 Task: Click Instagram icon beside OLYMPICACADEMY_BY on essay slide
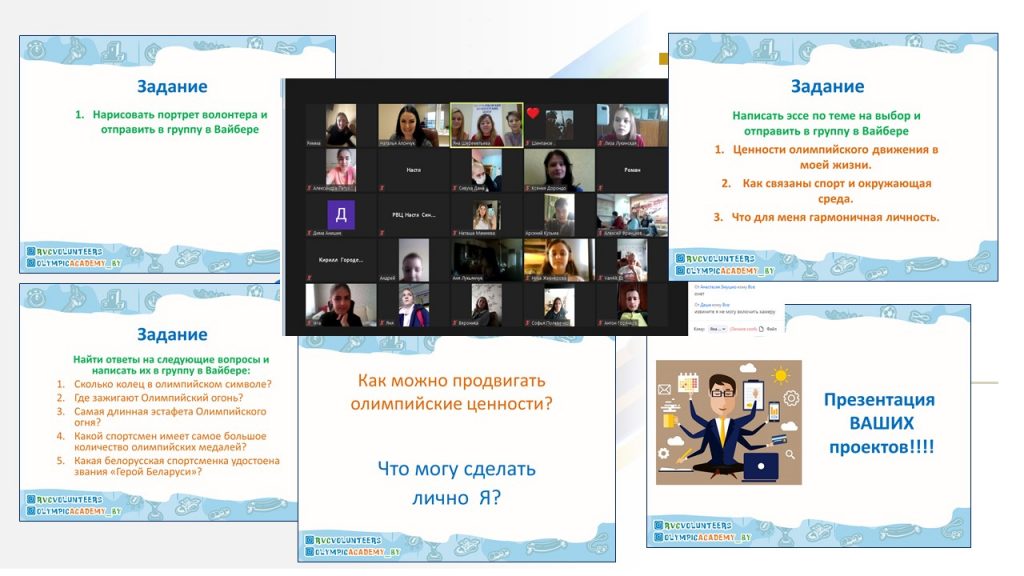pyautogui.click(x=680, y=271)
